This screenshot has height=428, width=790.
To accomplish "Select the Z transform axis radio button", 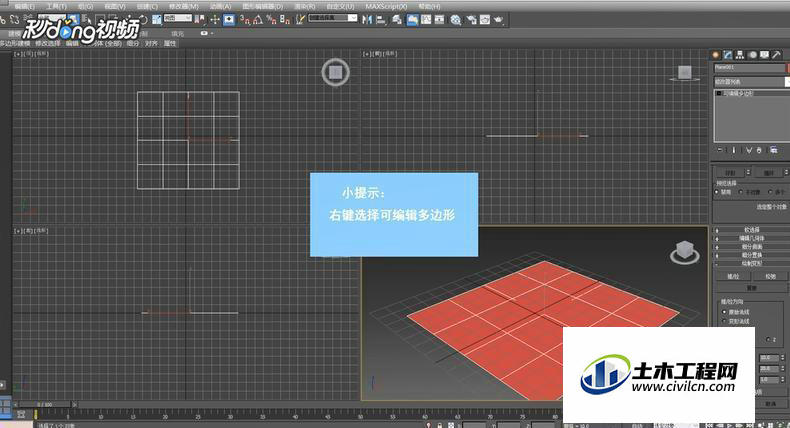I will point(768,340).
